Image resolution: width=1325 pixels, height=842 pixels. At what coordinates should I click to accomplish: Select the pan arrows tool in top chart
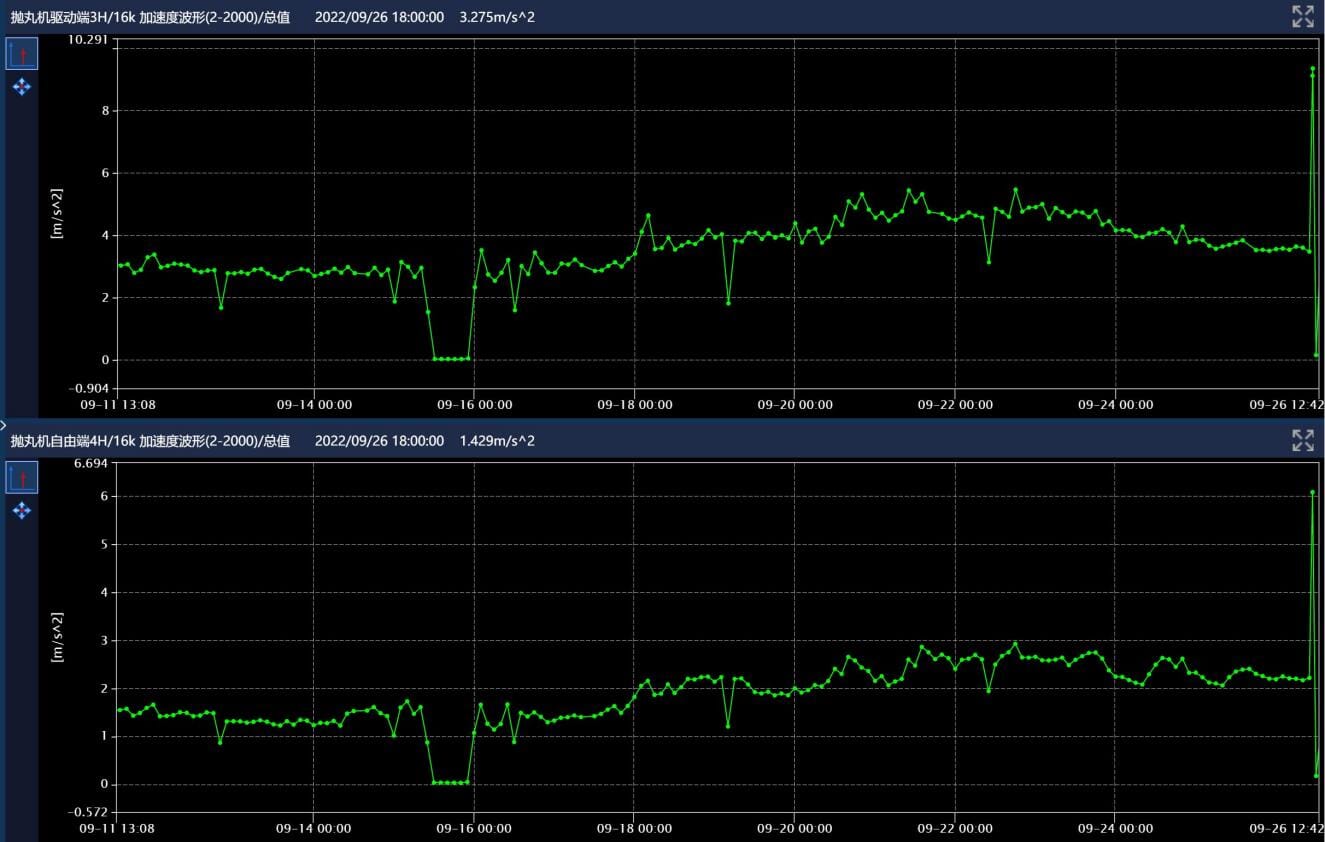[x=22, y=87]
